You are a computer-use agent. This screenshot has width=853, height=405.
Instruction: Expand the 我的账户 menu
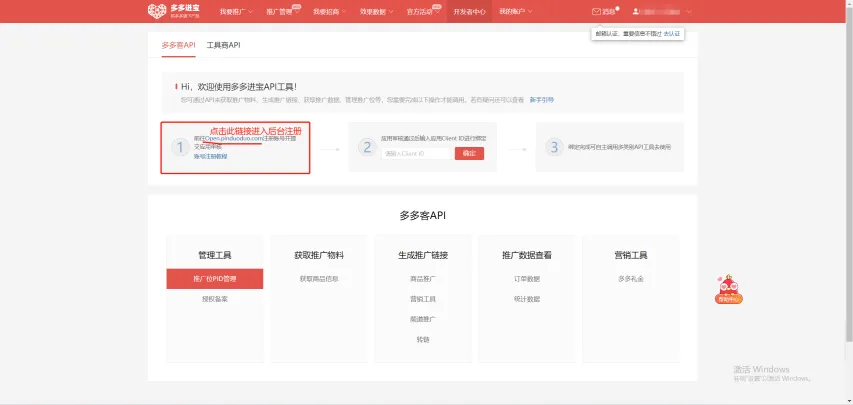click(x=515, y=11)
